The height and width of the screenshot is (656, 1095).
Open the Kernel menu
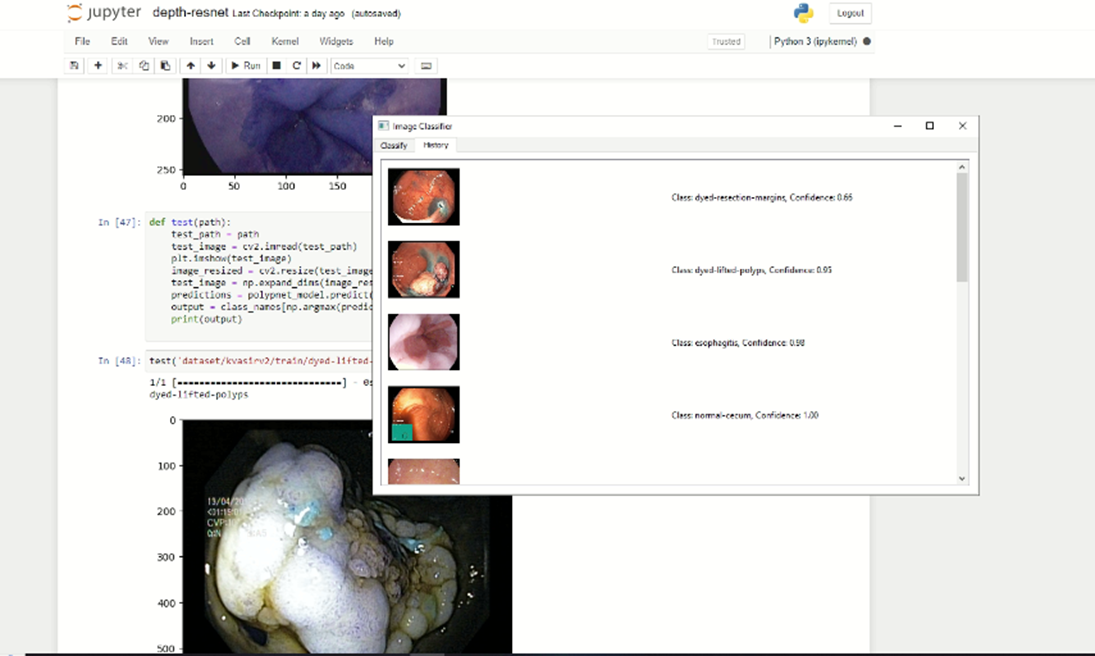coord(284,41)
